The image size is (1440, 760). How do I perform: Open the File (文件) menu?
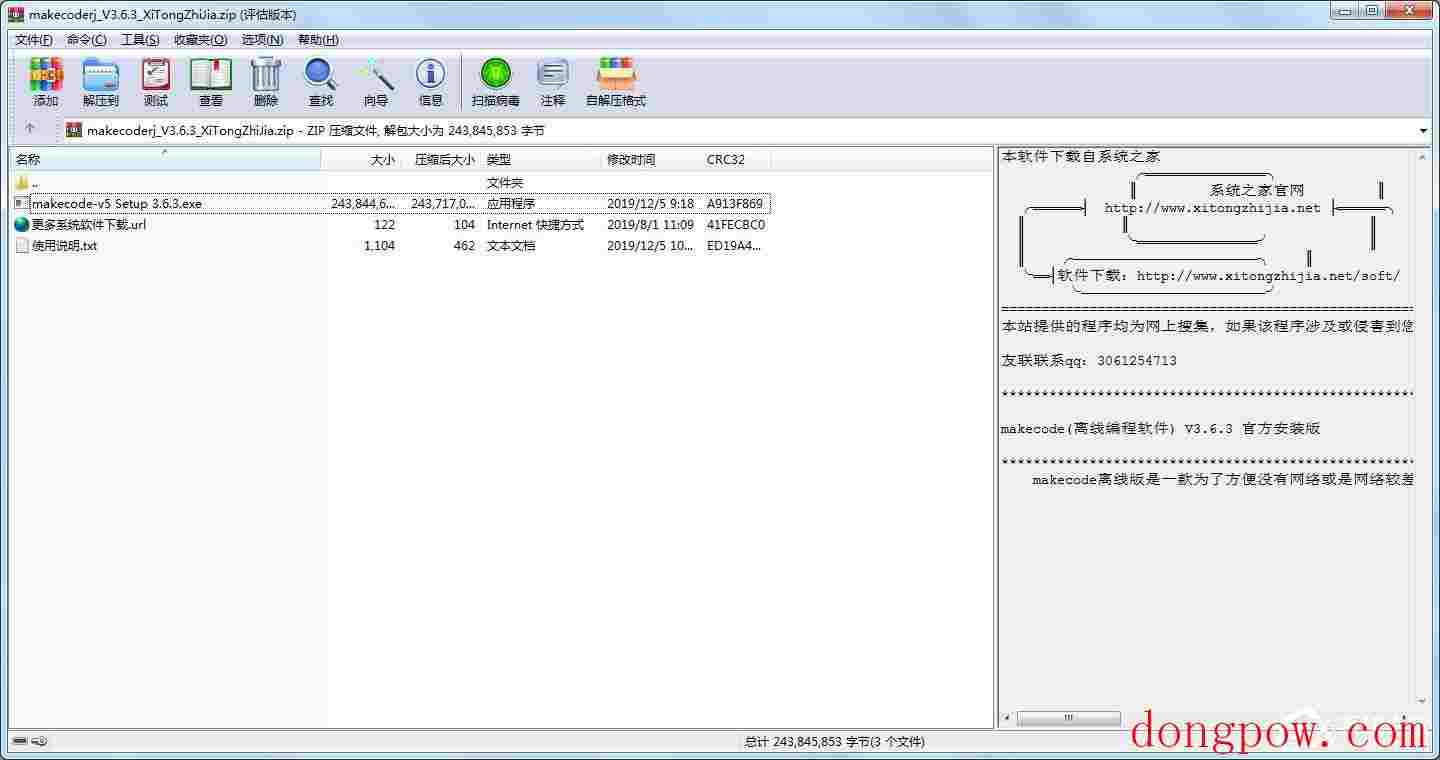pyautogui.click(x=34, y=40)
